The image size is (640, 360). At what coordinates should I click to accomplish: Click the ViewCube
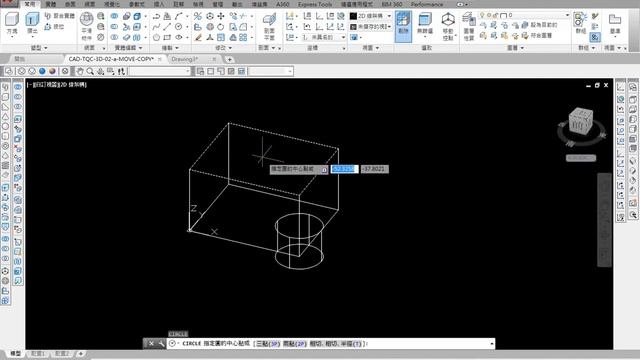580,121
